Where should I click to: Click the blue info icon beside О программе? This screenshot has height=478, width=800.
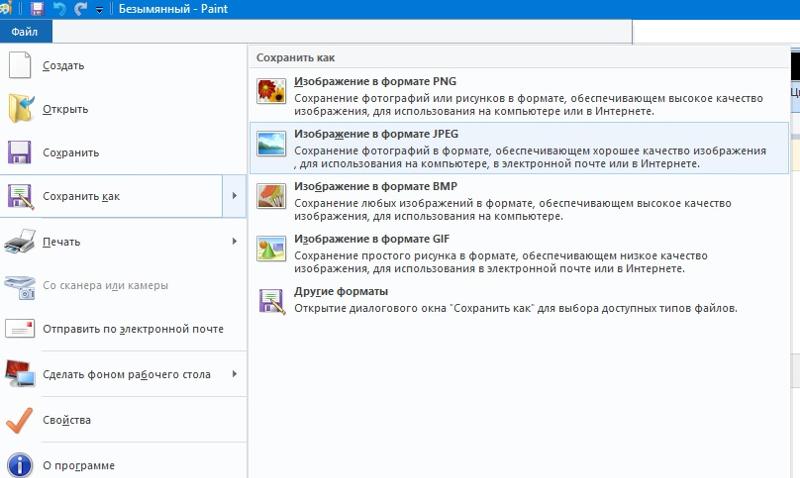pyautogui.click(x=20, y=465)
